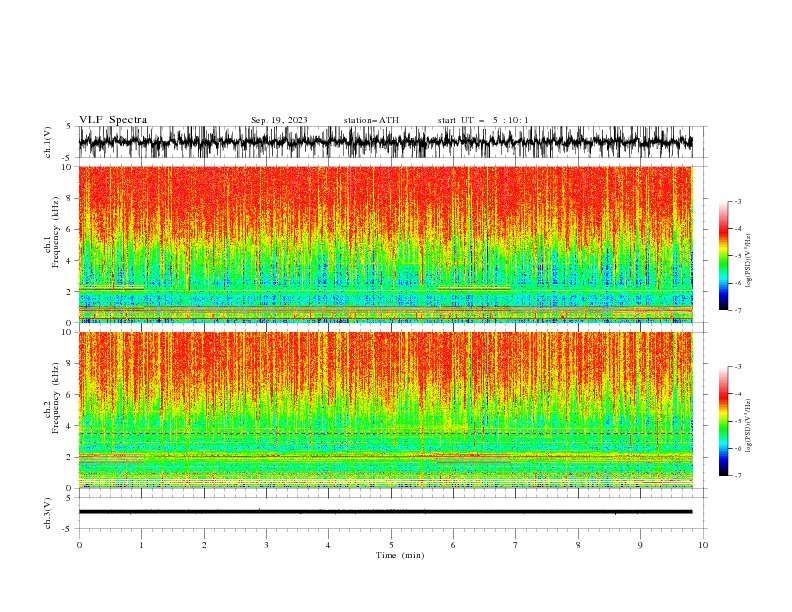Screen dimensions: 792x612
Task: Click the lower colorbar 'log(PSD)(V²/Hz)' label
Action: pyautogui.click(x=748, y=425)
